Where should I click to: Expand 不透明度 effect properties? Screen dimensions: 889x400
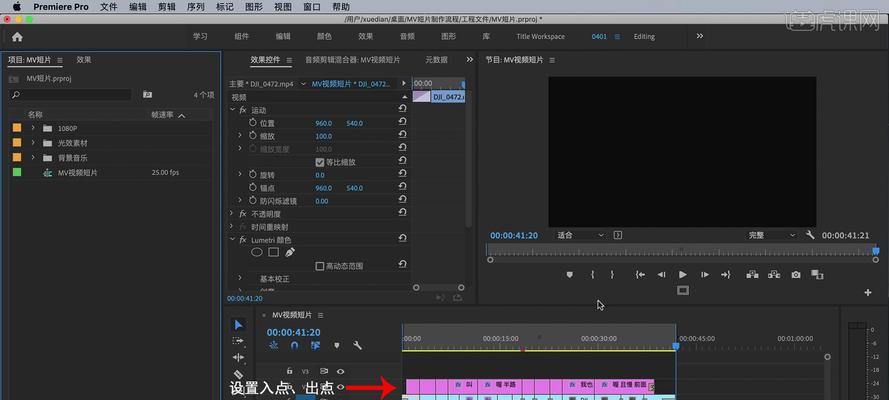pyautogui.click(x=232, y=214)
